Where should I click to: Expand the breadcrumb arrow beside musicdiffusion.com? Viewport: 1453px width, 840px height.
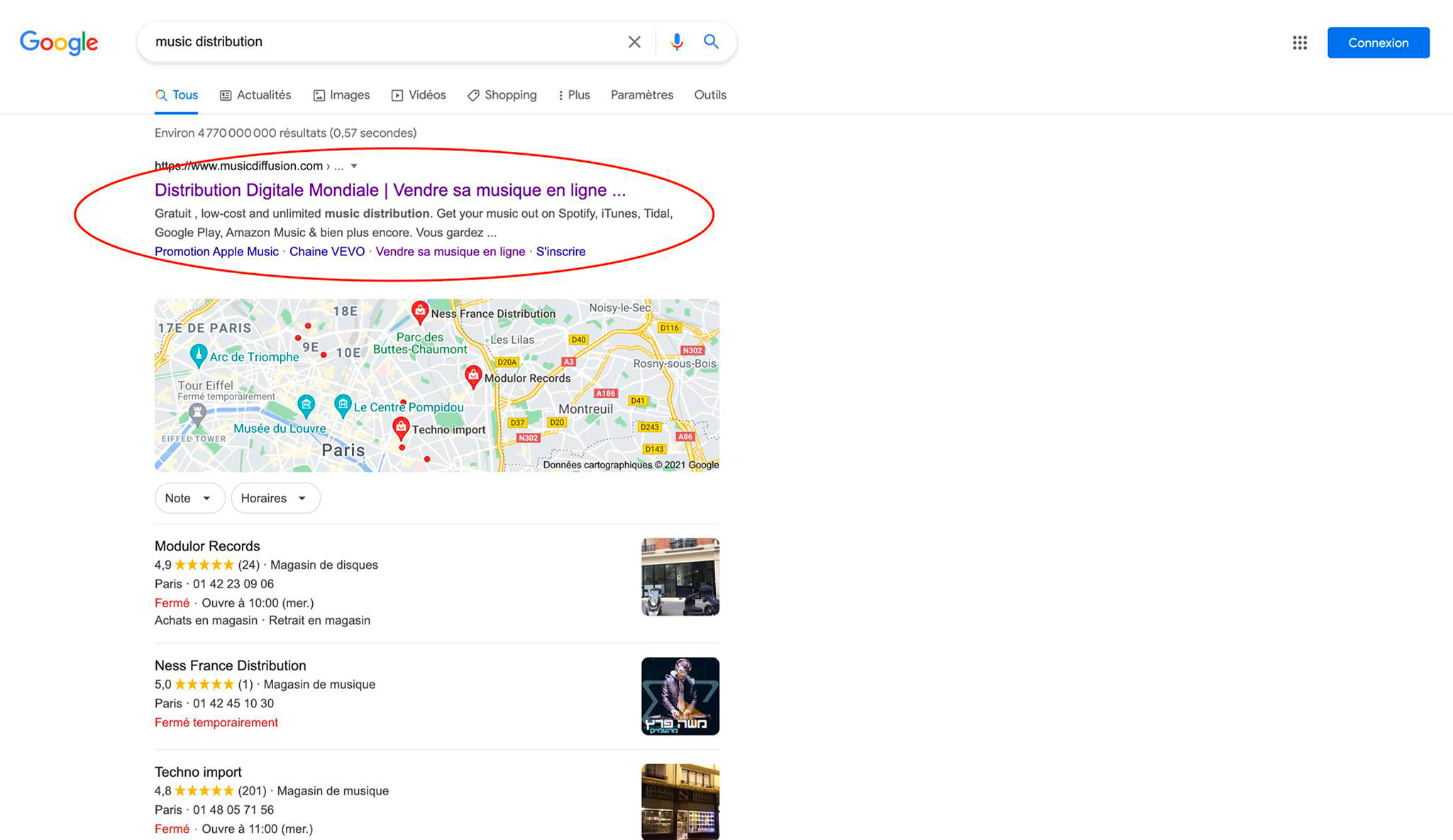353,165
